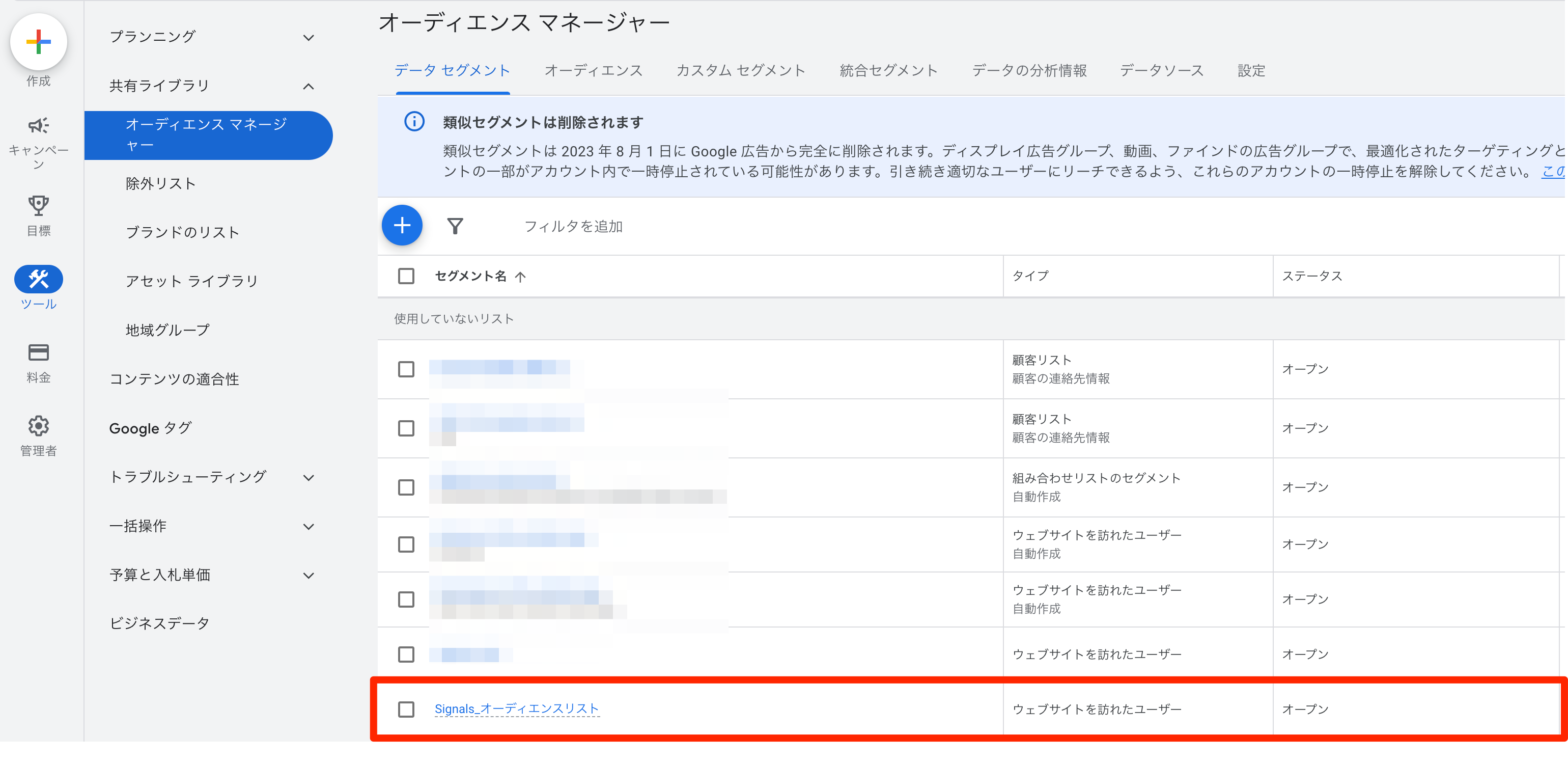The image size is (1568, 763).
Task: Click the filter funnel icon
Action: pyautogui.click(x=455, y=226)
